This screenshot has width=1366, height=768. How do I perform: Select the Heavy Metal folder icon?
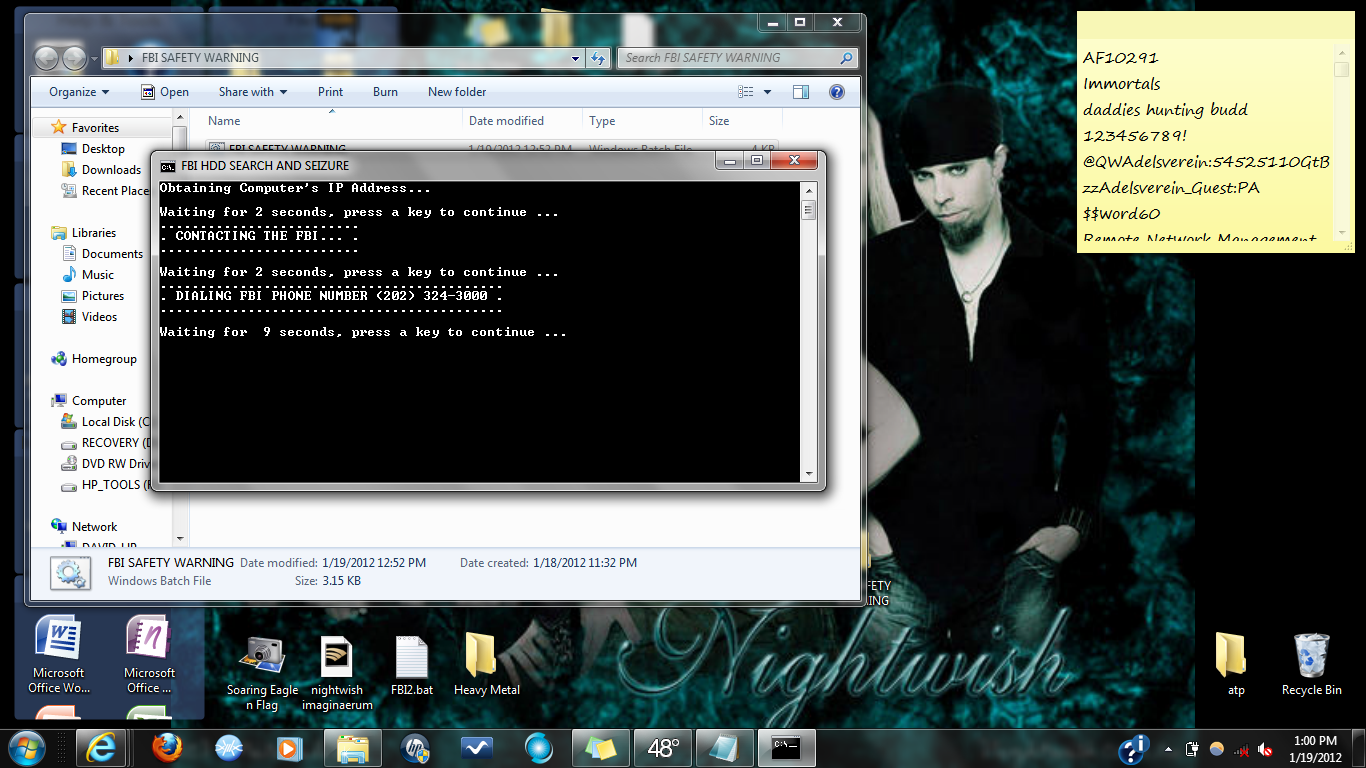pyautogui.click(x=487, y=664)
